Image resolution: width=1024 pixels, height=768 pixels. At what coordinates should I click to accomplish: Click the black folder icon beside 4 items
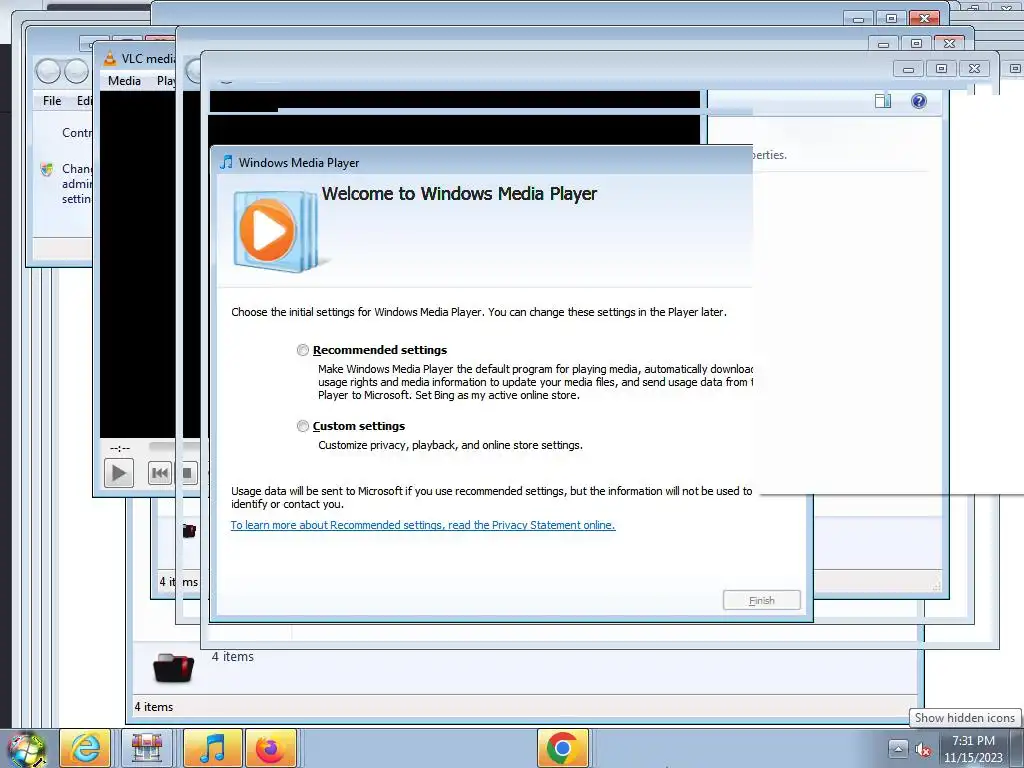[x=174, y=667]
